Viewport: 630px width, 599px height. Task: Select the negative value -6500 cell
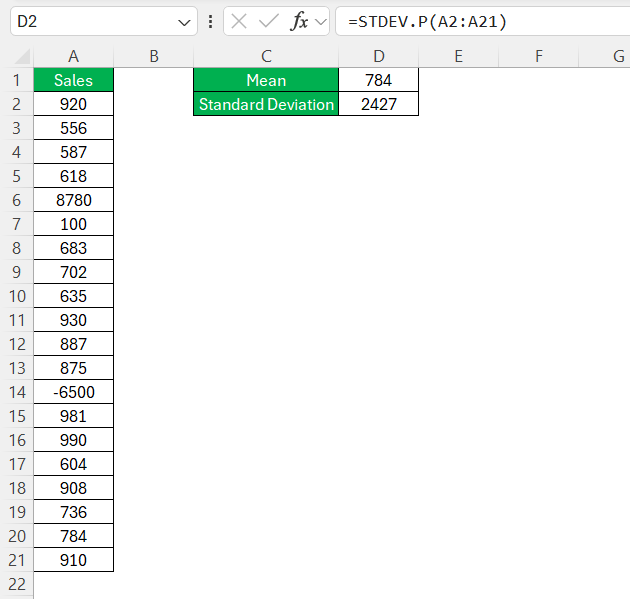pyautogui.click(x=74, y=392)
